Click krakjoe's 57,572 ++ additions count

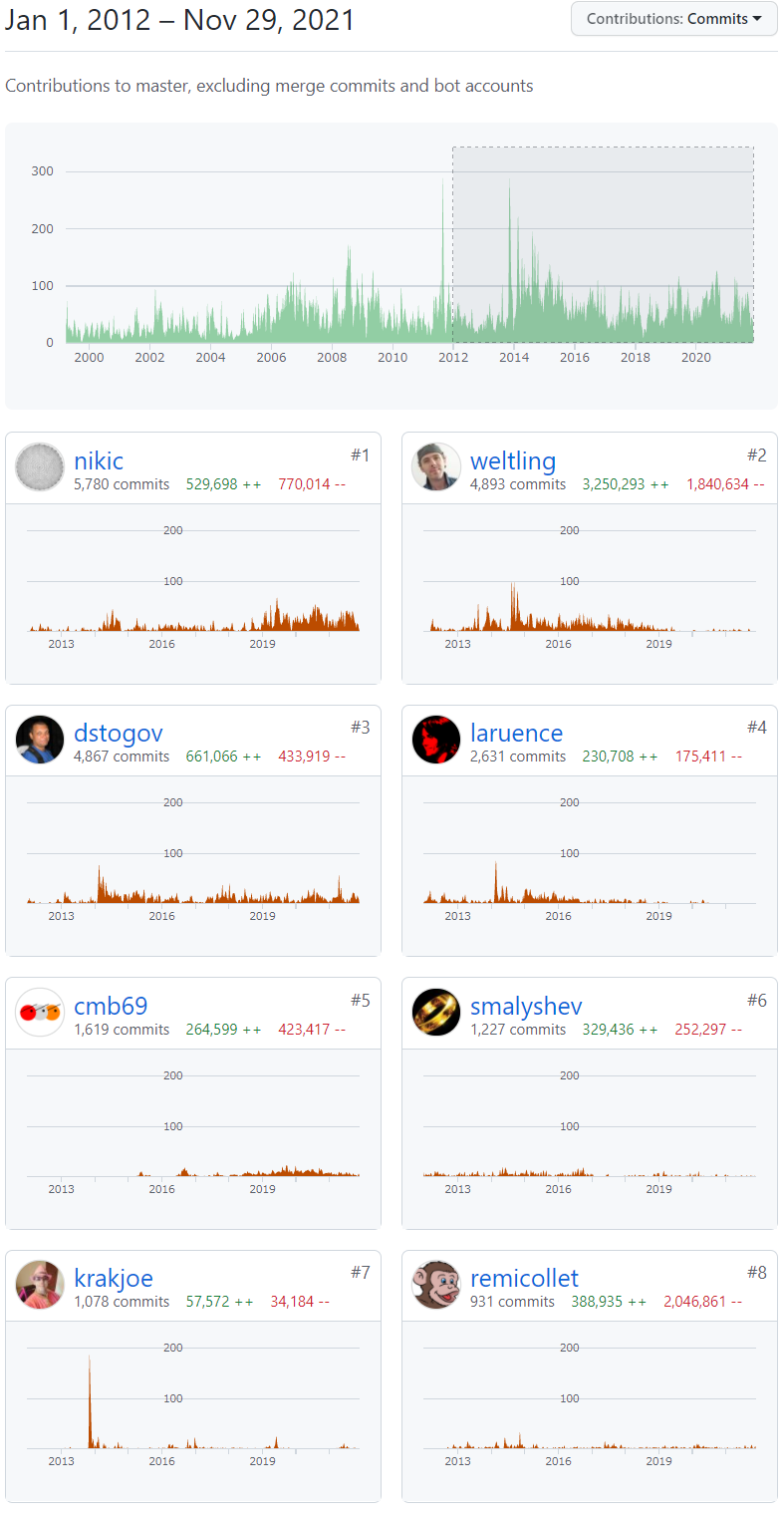[x=220, y=1302]
